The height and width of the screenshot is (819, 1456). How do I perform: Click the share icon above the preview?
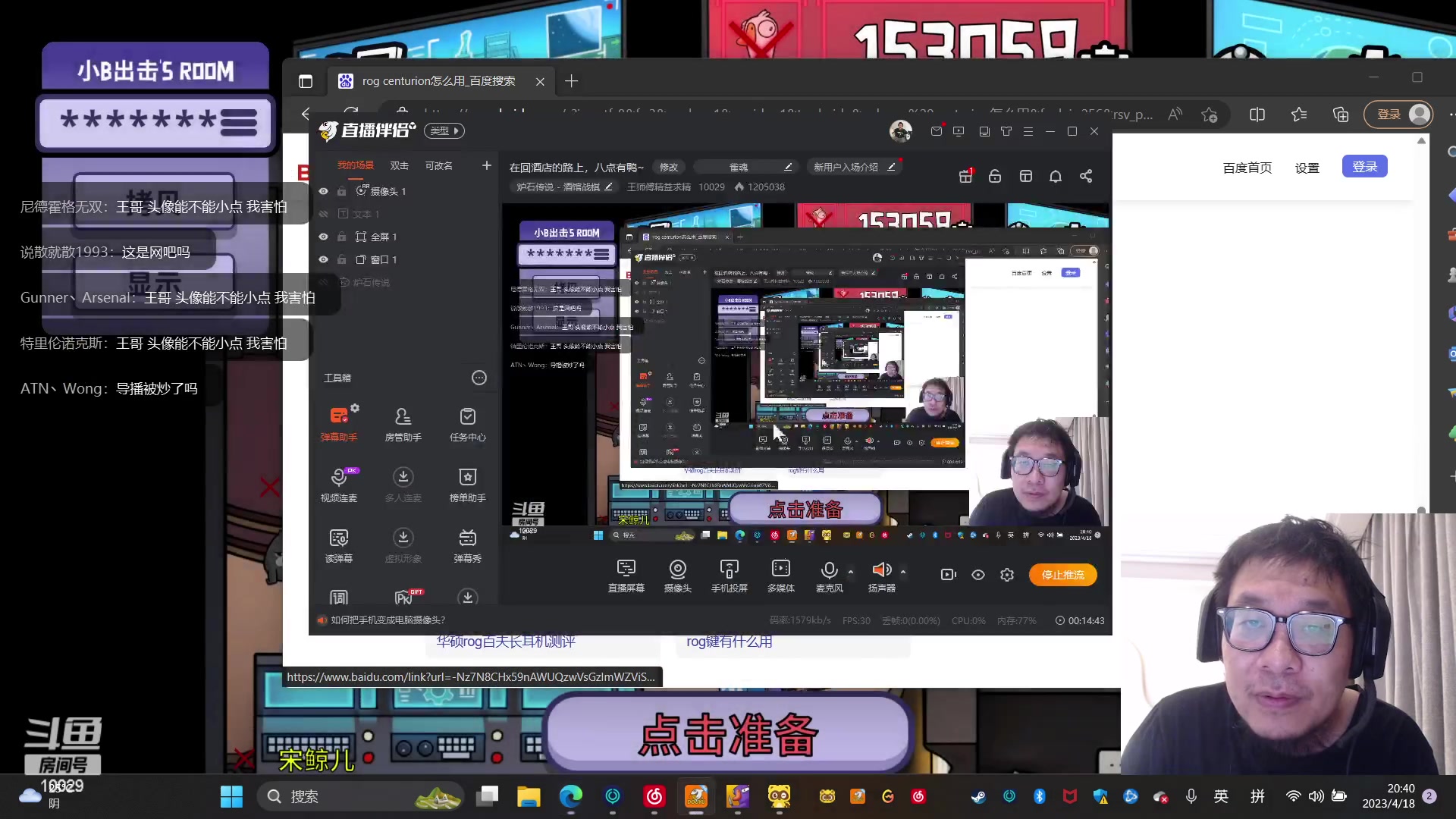point(1086,176)
